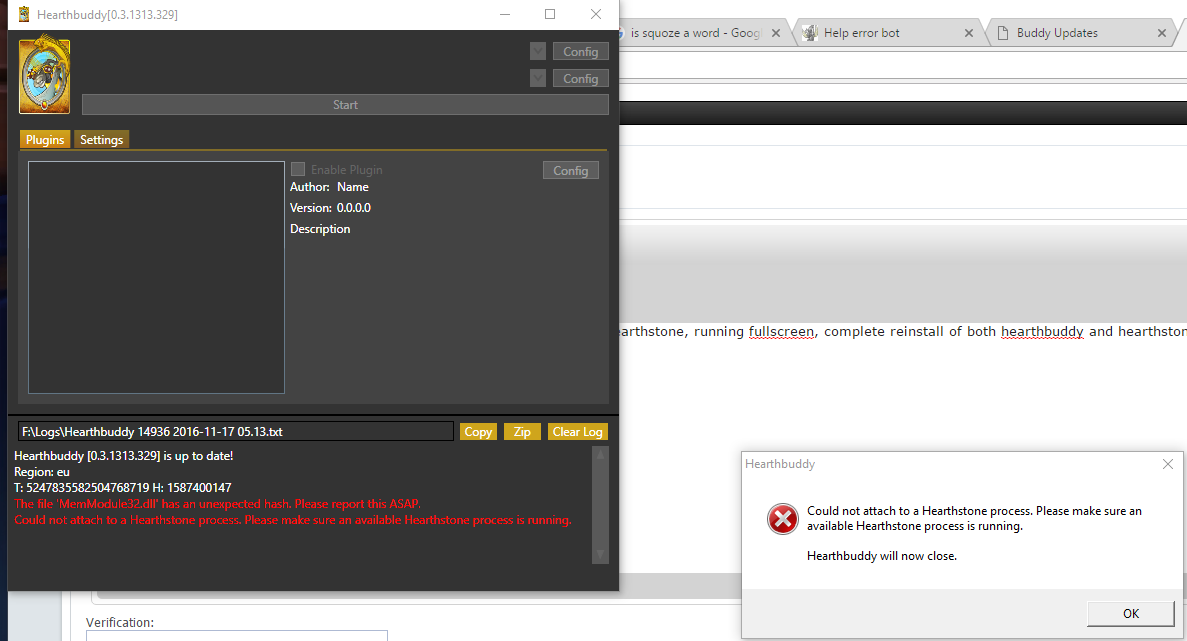This screenshot has height=641, width=1187.
Task: Click the 'is up to date!' log line
Action: pos(123,456)
